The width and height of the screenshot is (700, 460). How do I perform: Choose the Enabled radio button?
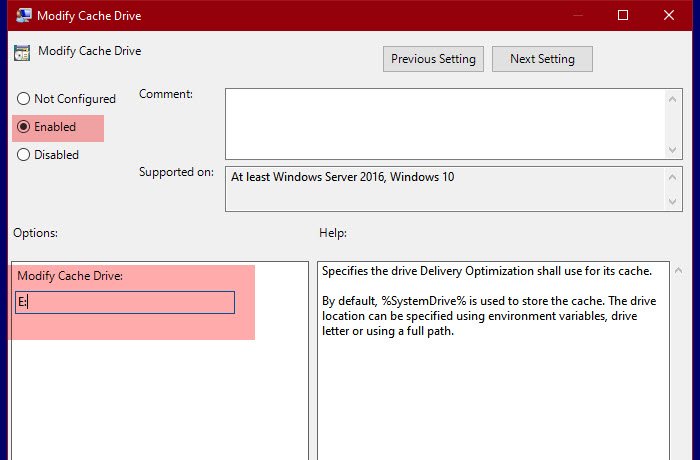point(24,127)
